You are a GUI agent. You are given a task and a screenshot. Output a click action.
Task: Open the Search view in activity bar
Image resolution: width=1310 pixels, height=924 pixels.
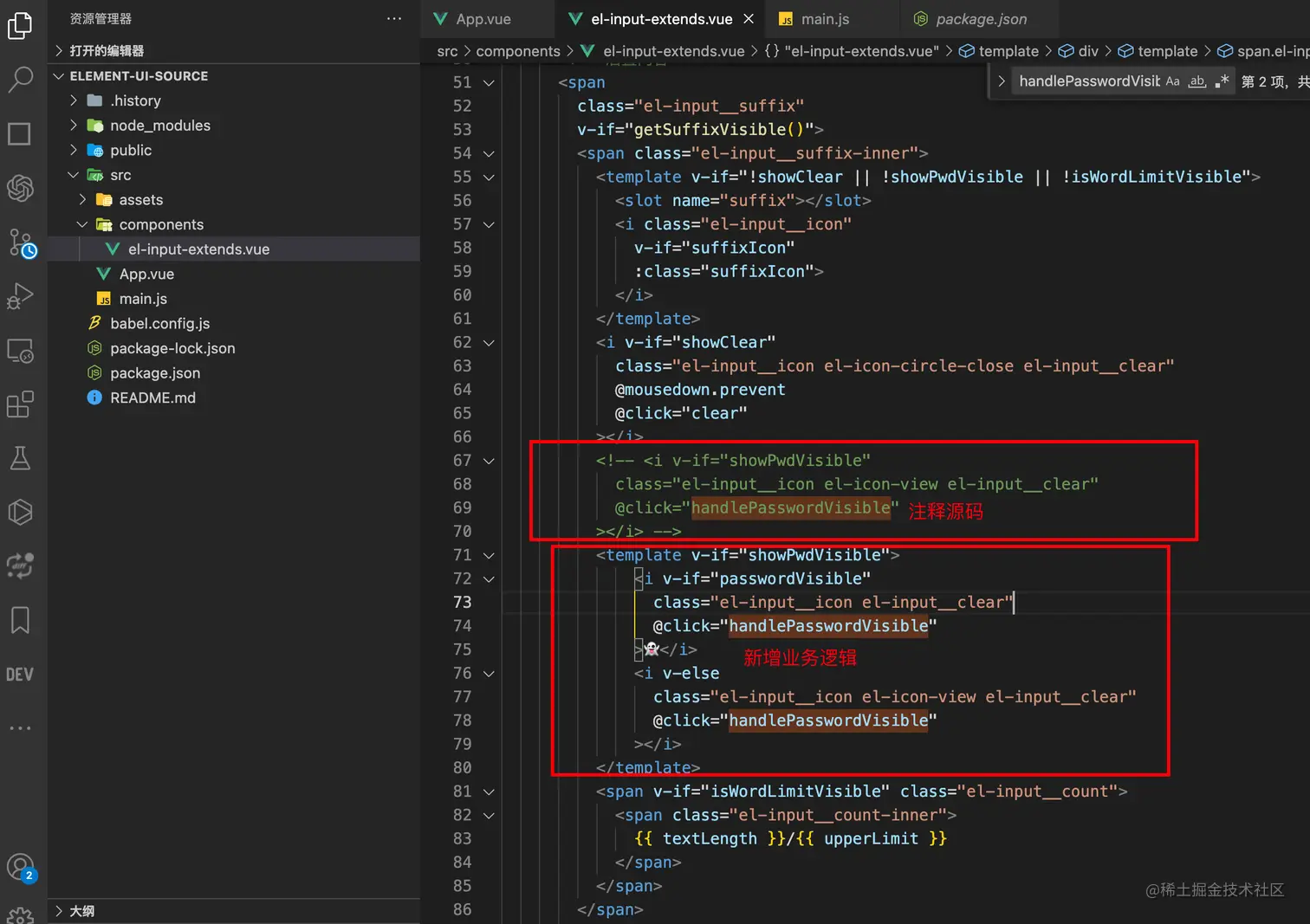click(x=20, y=80)
